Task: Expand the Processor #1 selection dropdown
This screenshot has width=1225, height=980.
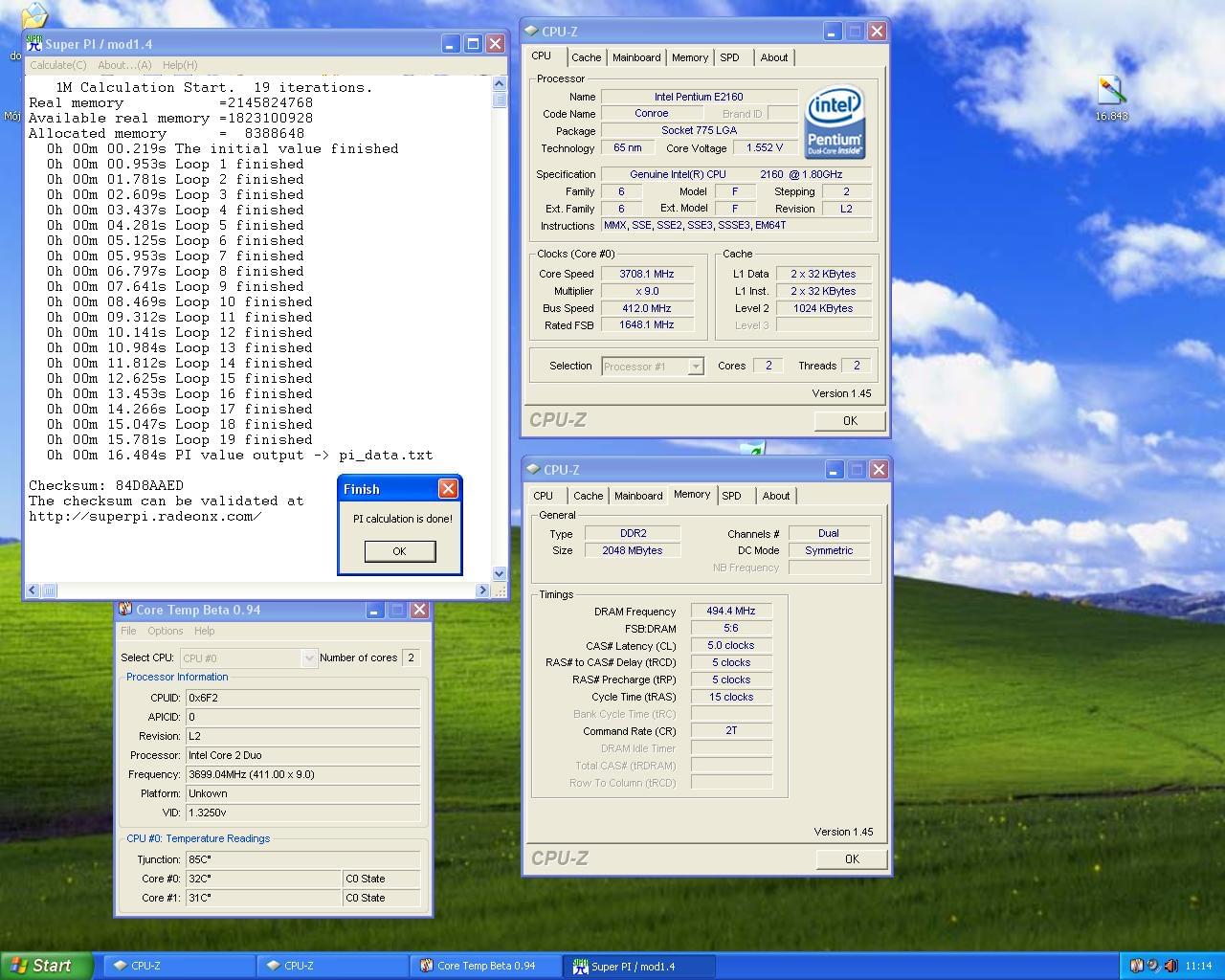Action: click(x=696, y=367)
